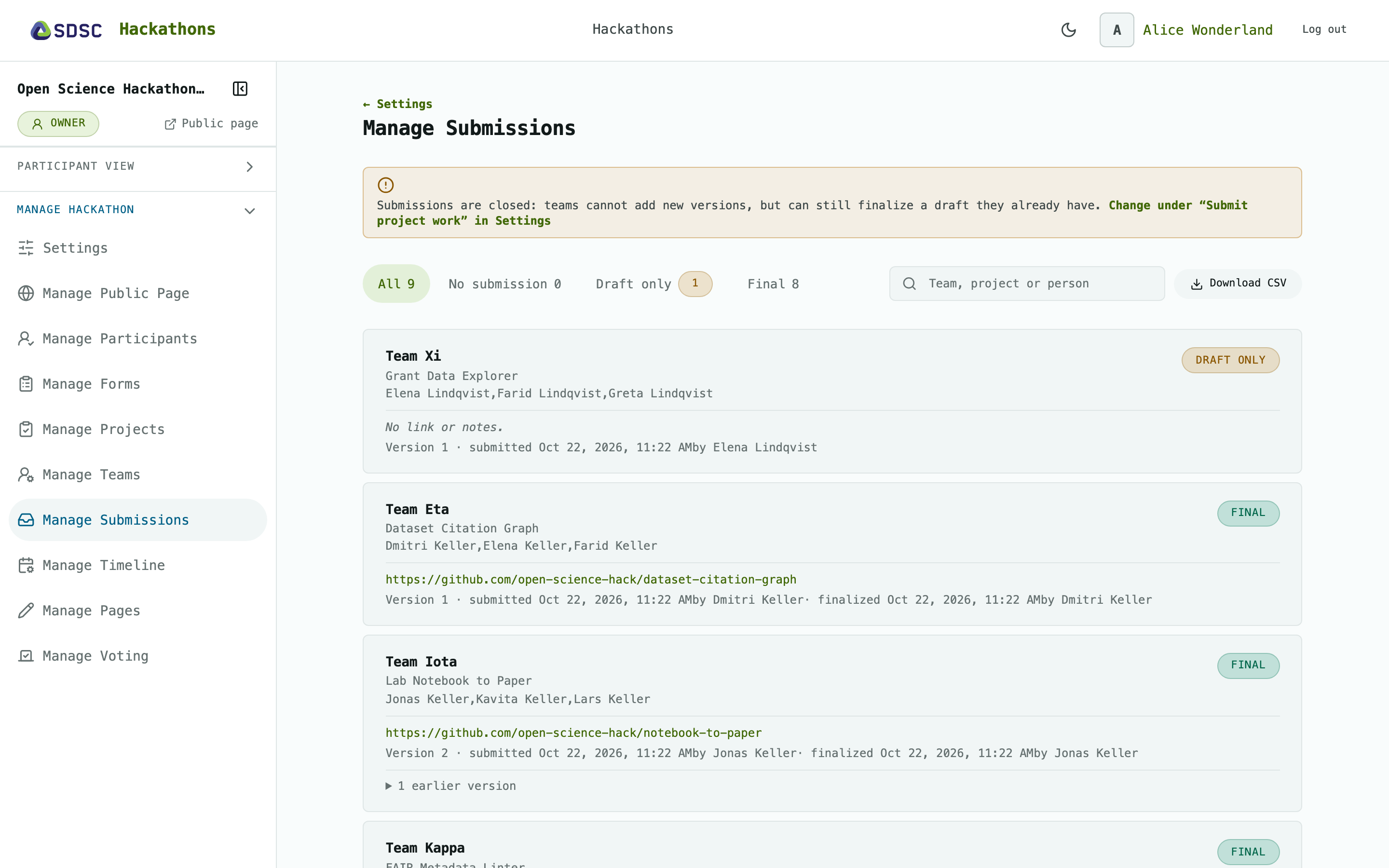Log out of the account
The height and width of the screenshot is (868, 1389).
click(1324, 29)
